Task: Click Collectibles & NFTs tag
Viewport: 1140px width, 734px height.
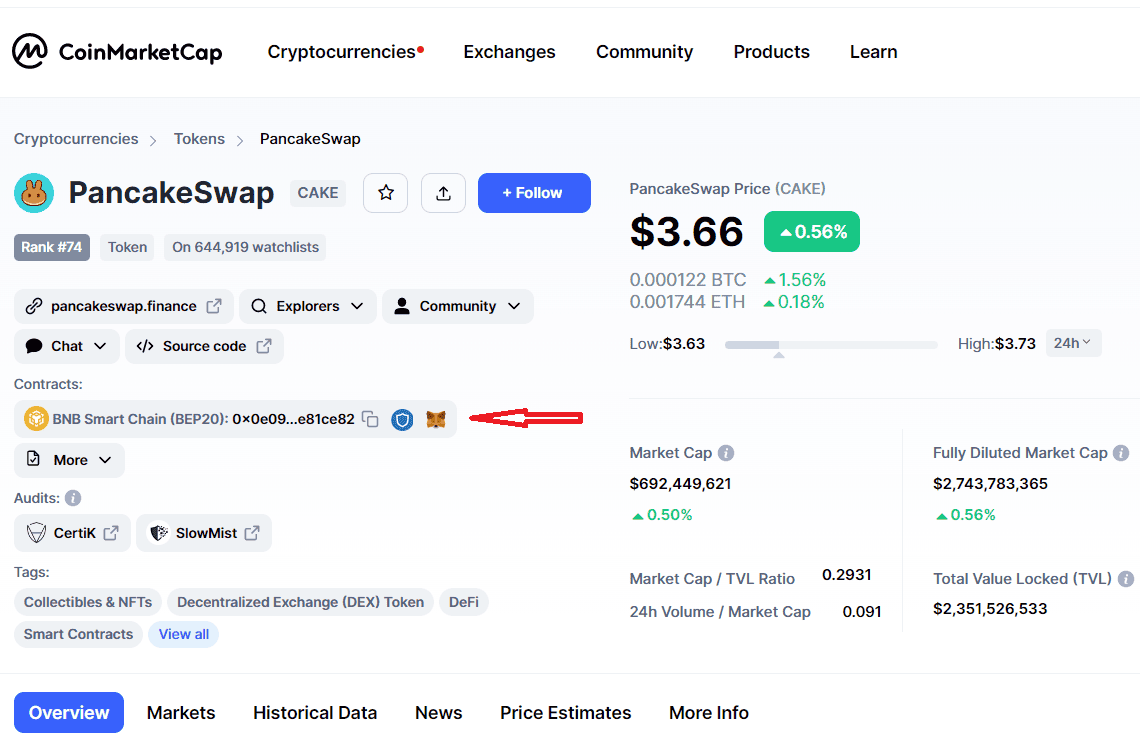Action: [88, 602]
